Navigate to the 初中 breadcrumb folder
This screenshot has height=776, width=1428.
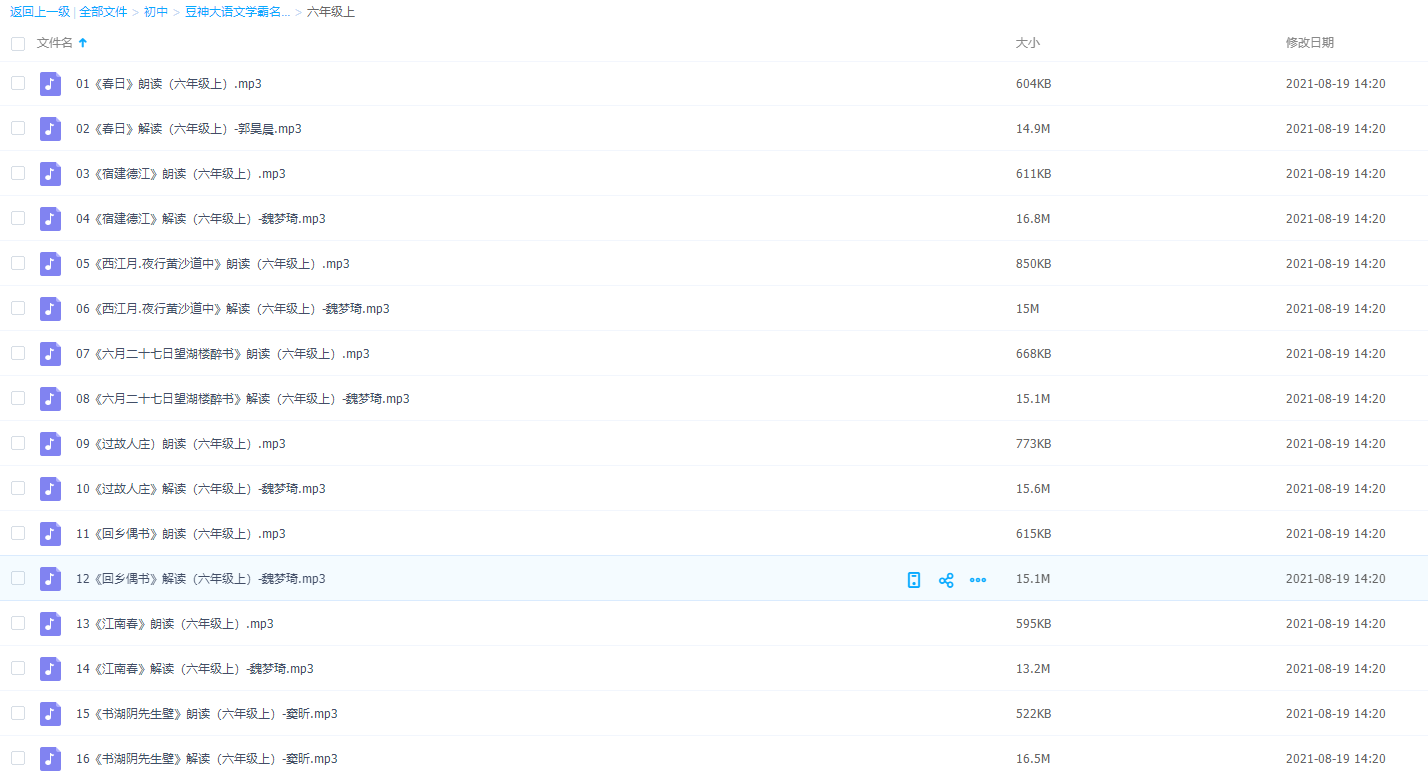tap(155, 12)
